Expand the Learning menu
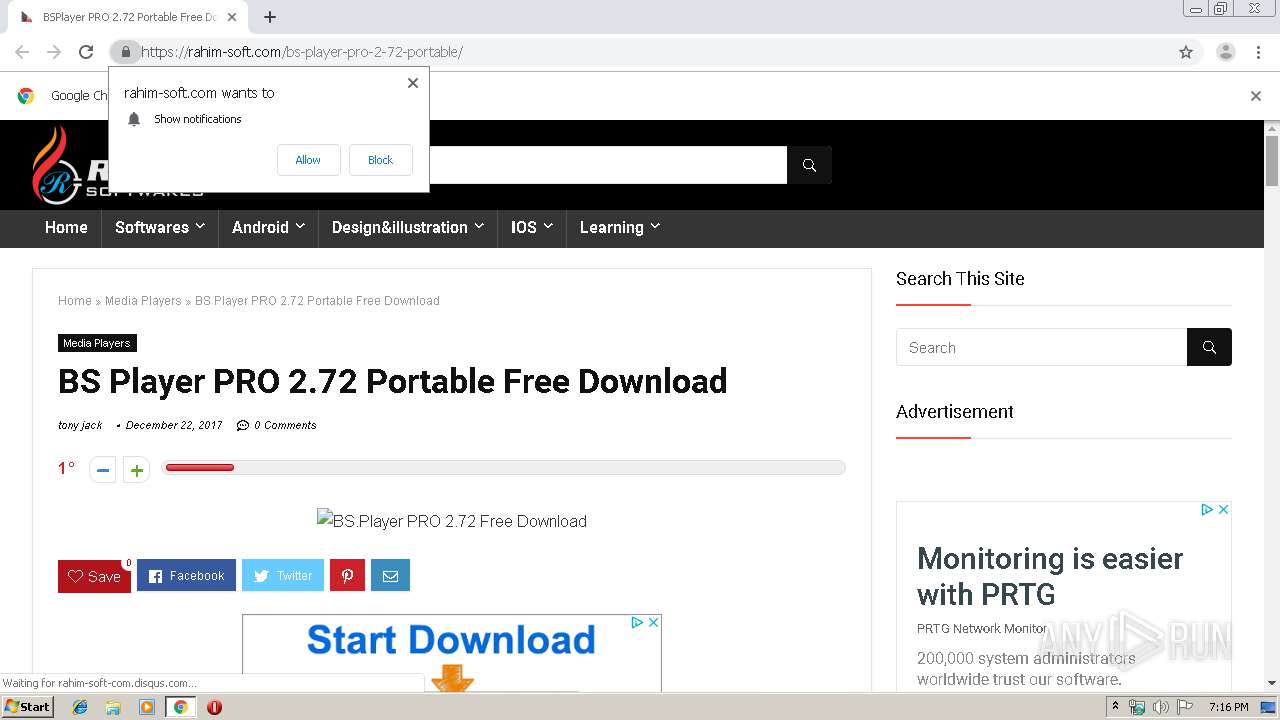The width and height of the screenshot is (1280, 720). tap(620, 228)
